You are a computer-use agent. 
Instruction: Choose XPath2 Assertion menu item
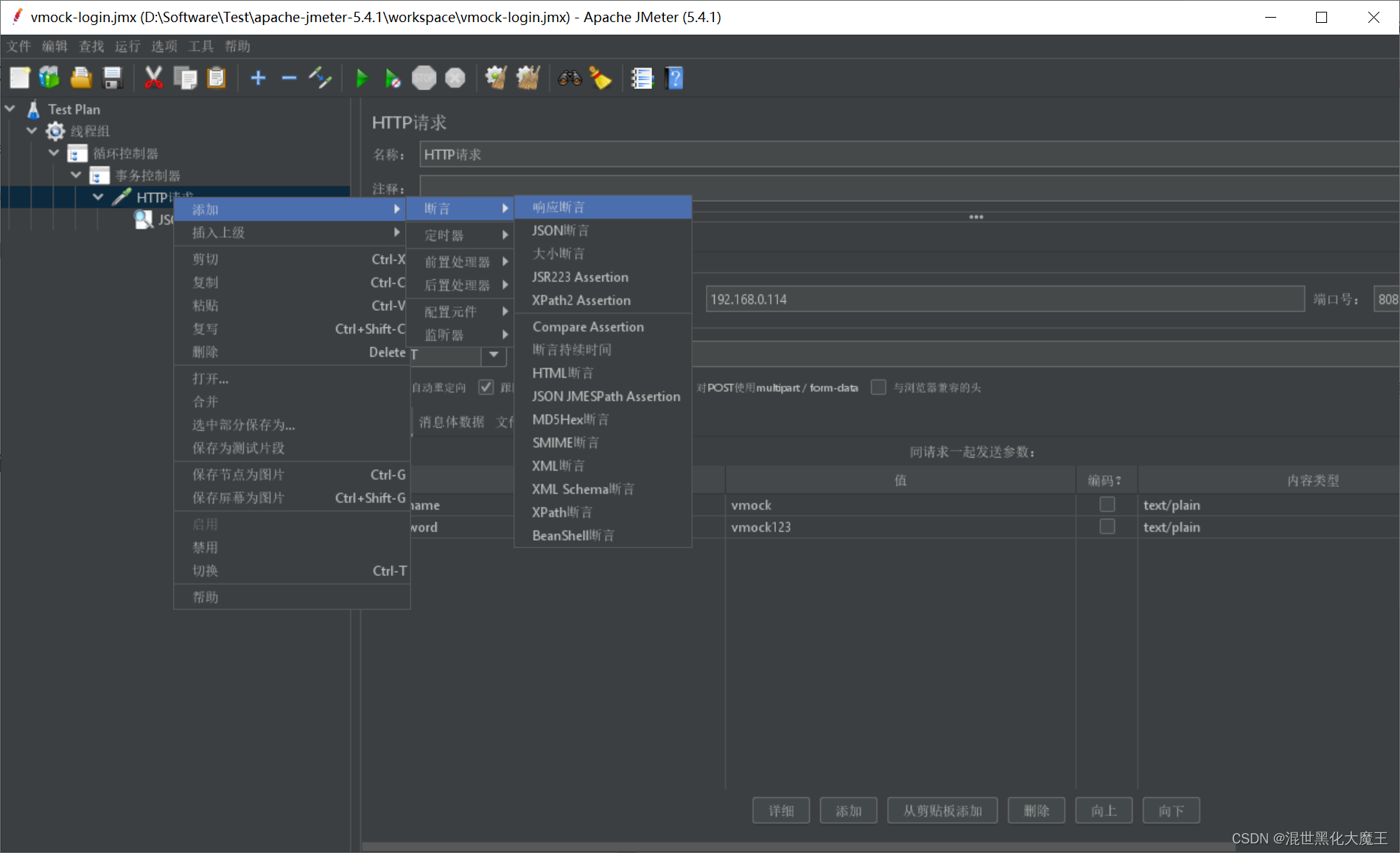coord(603,301)
